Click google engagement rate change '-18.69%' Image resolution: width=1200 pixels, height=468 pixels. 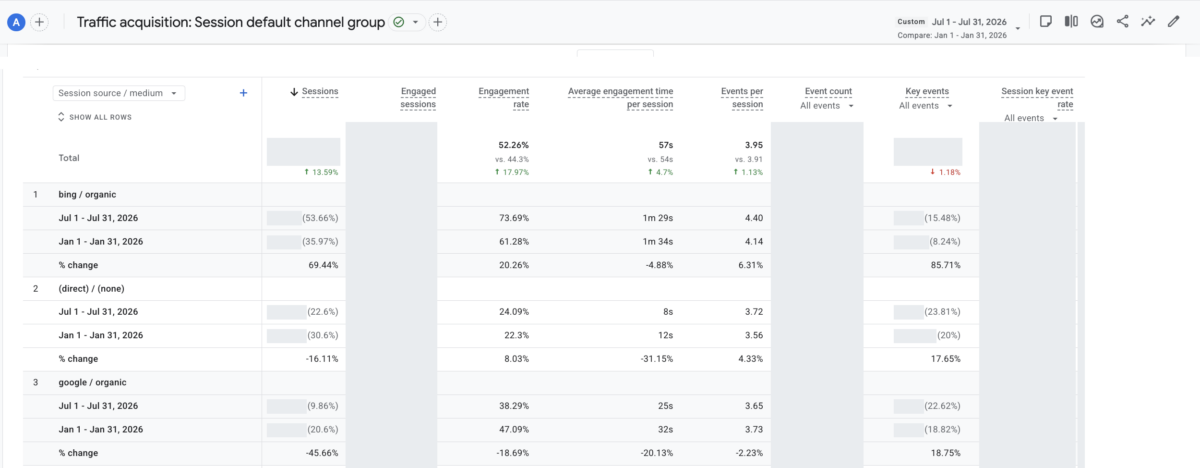click(x=512, y=454)
